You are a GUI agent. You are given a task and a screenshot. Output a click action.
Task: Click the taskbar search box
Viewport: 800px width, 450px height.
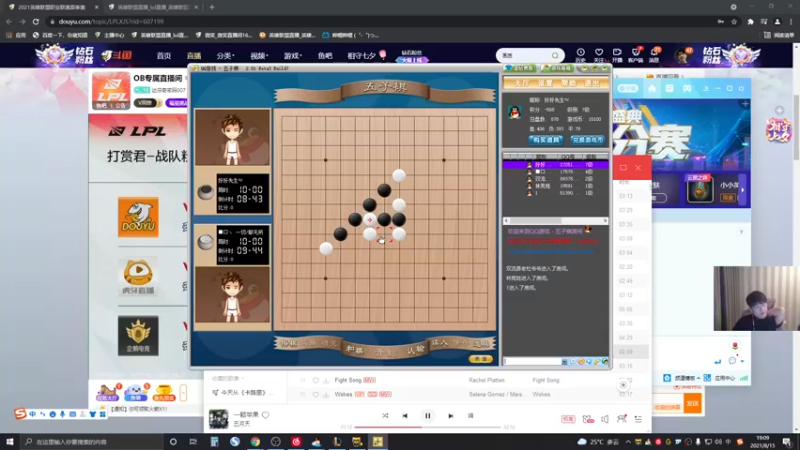coord(92,441)
